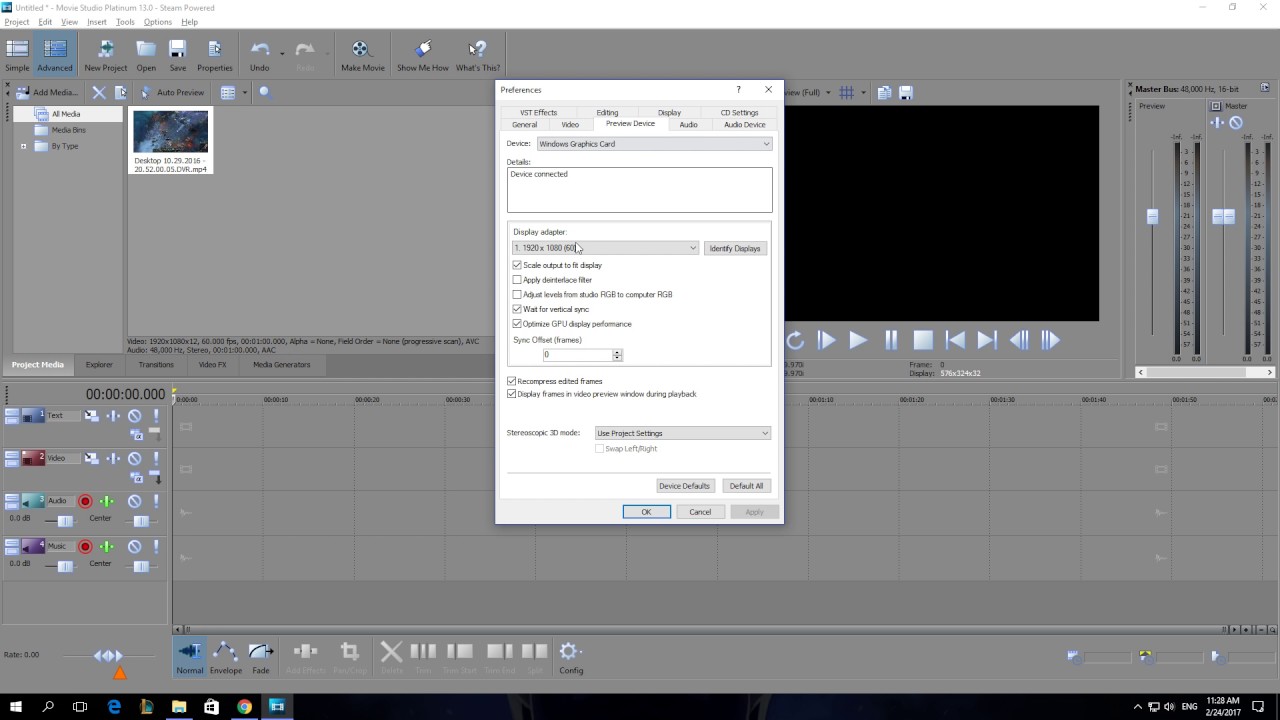Select the Normal edit tool
This screenshot has height=720, width=1280.
189,658
